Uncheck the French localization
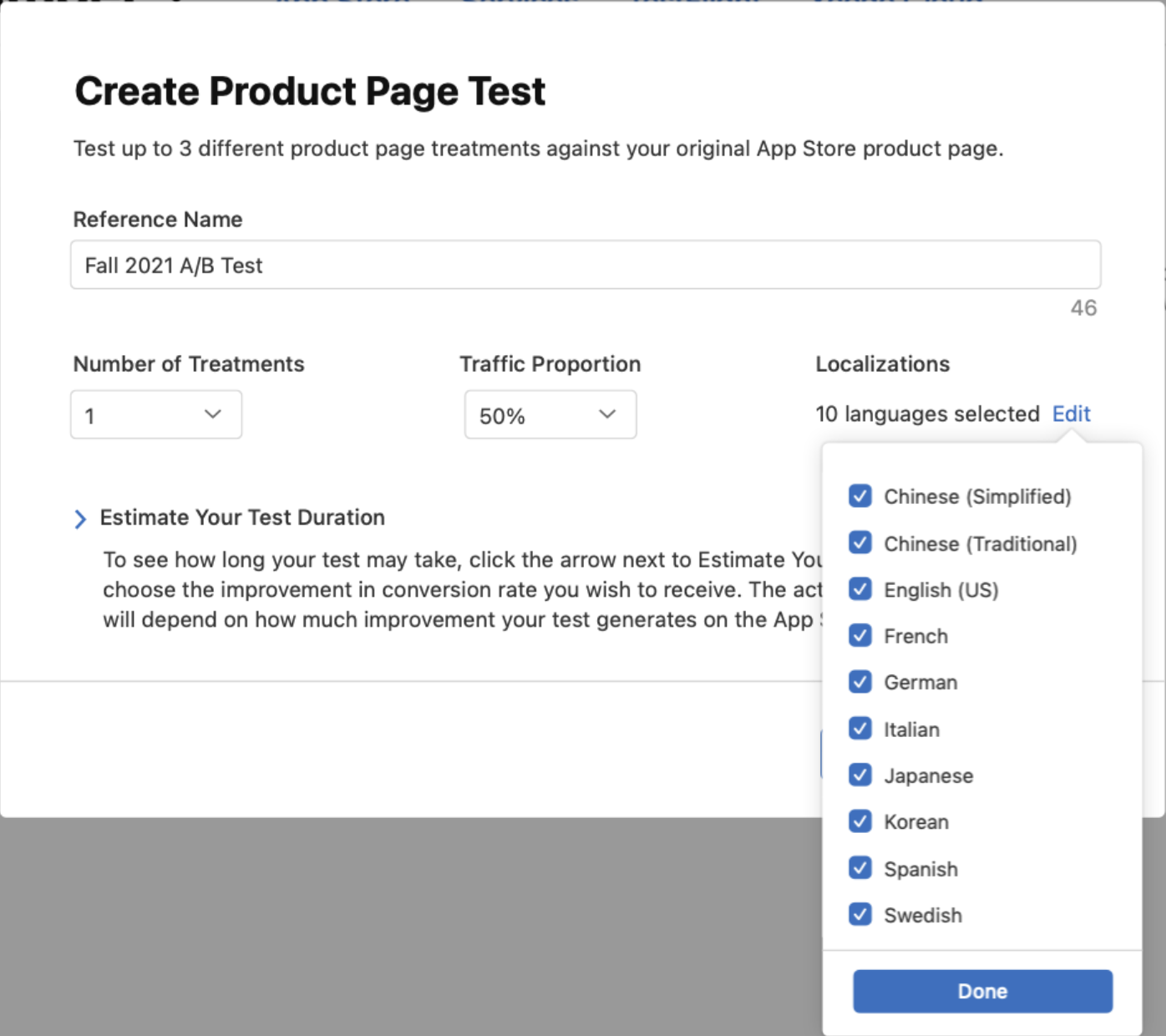 [x=860, y=635]
